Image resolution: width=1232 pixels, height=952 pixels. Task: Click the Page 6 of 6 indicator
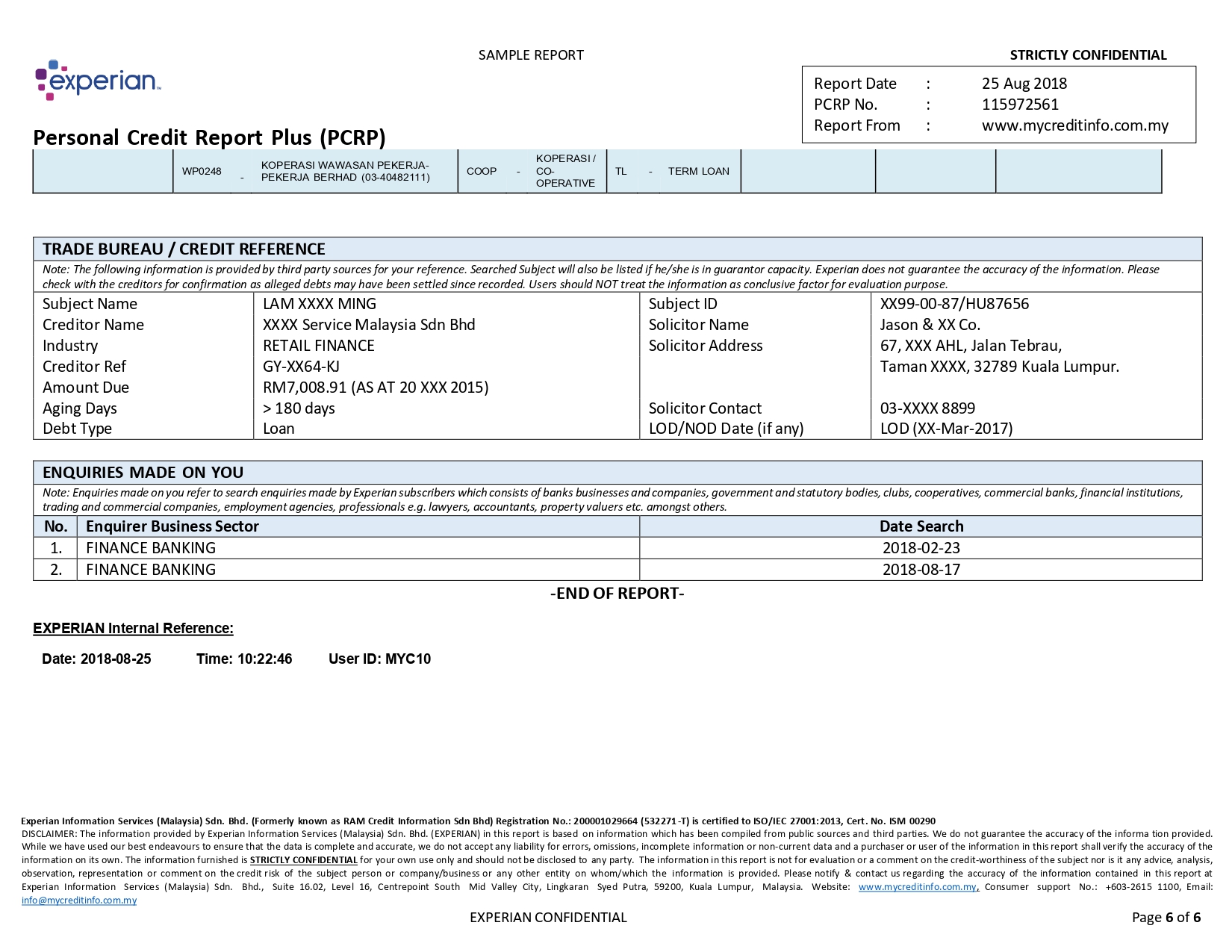pos(1166,918)
